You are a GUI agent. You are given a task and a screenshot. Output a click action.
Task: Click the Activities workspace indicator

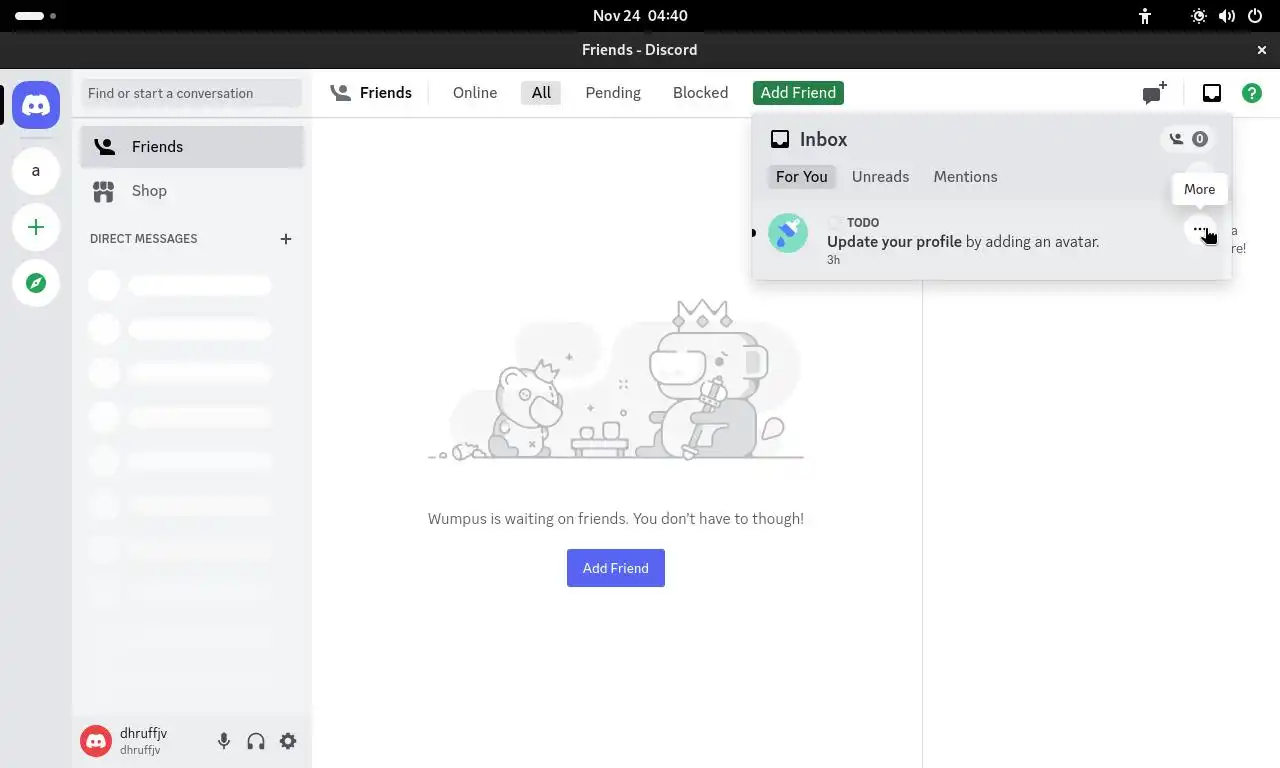pos(36,16)
